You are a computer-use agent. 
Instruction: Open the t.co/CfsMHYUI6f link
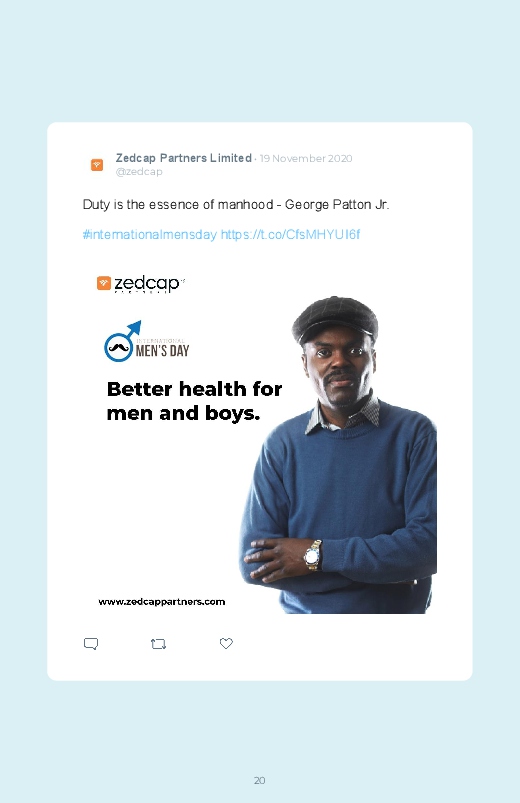pyautogui.click(x=290, y=235)
